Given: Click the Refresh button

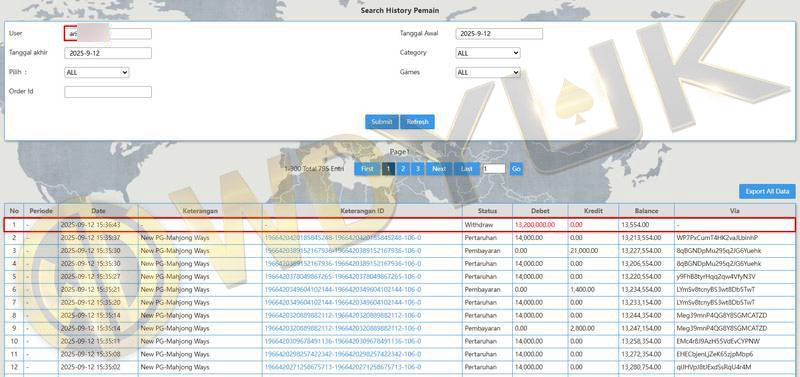Looking at the screenshot, I should [x=417, y=122].
